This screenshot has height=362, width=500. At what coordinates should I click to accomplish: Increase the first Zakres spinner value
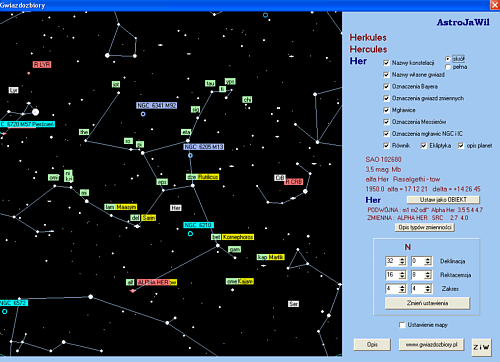[402, 286]
